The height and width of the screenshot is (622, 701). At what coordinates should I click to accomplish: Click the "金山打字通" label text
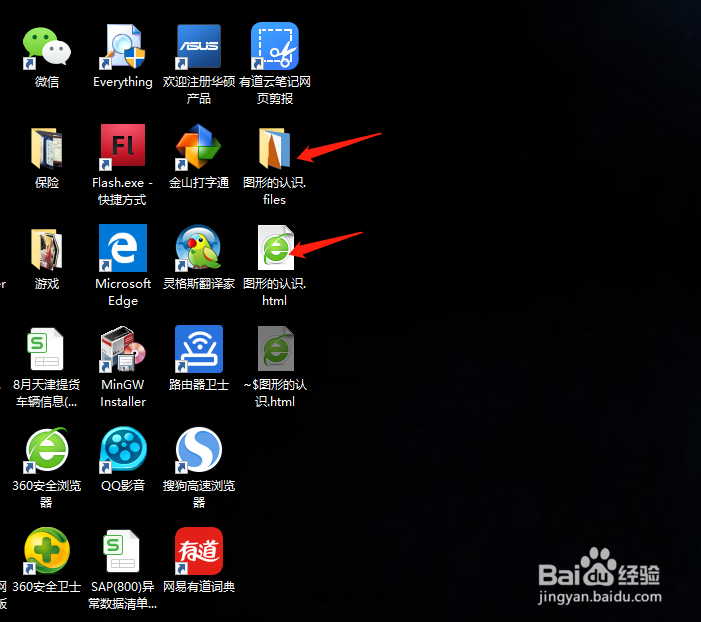[198, 182]
